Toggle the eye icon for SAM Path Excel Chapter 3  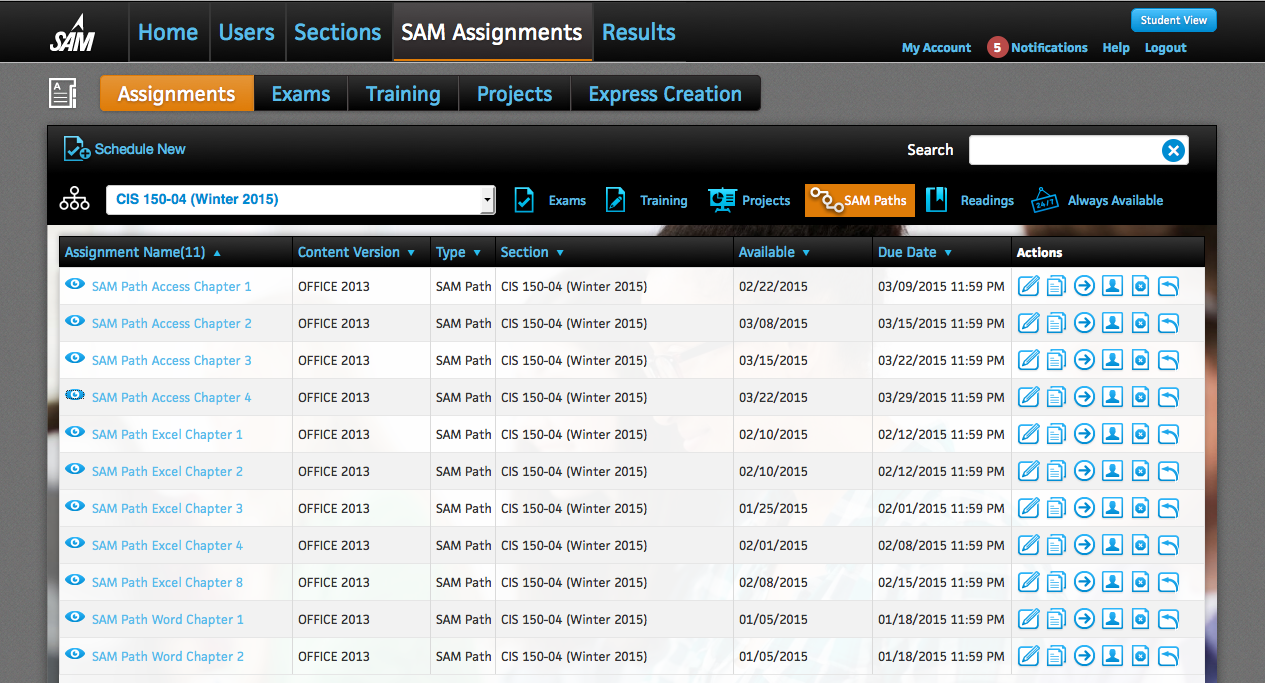pos(75,506)
